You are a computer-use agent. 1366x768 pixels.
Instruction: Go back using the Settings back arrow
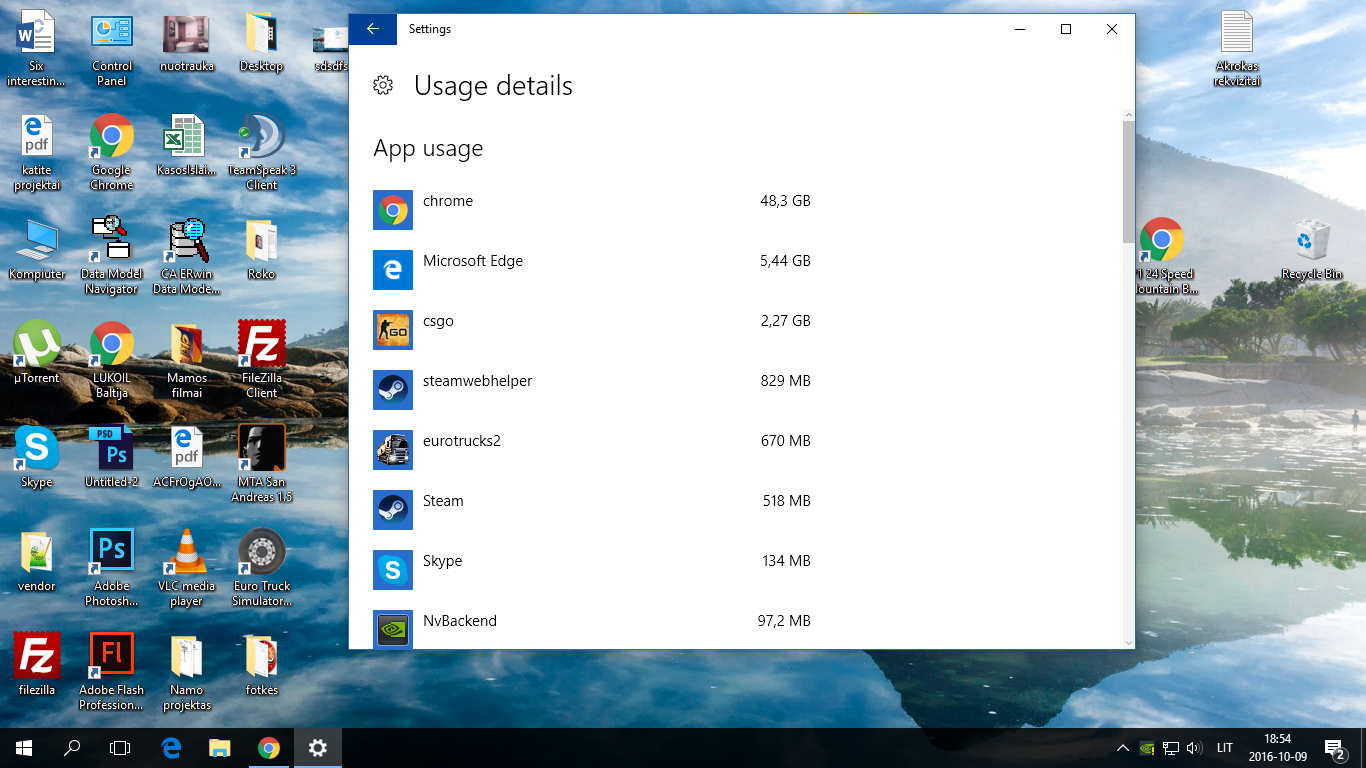click(x=373, y=29)
